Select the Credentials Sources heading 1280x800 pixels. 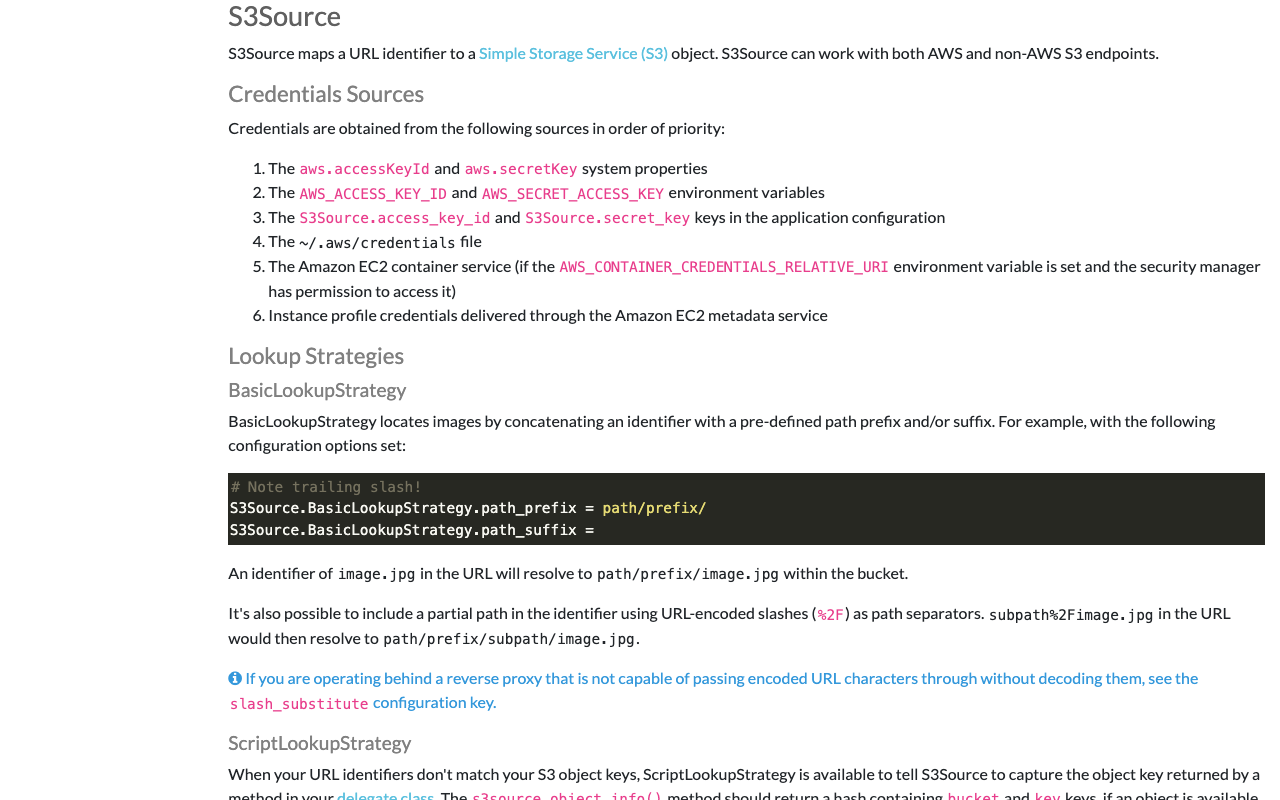(326, 94)
